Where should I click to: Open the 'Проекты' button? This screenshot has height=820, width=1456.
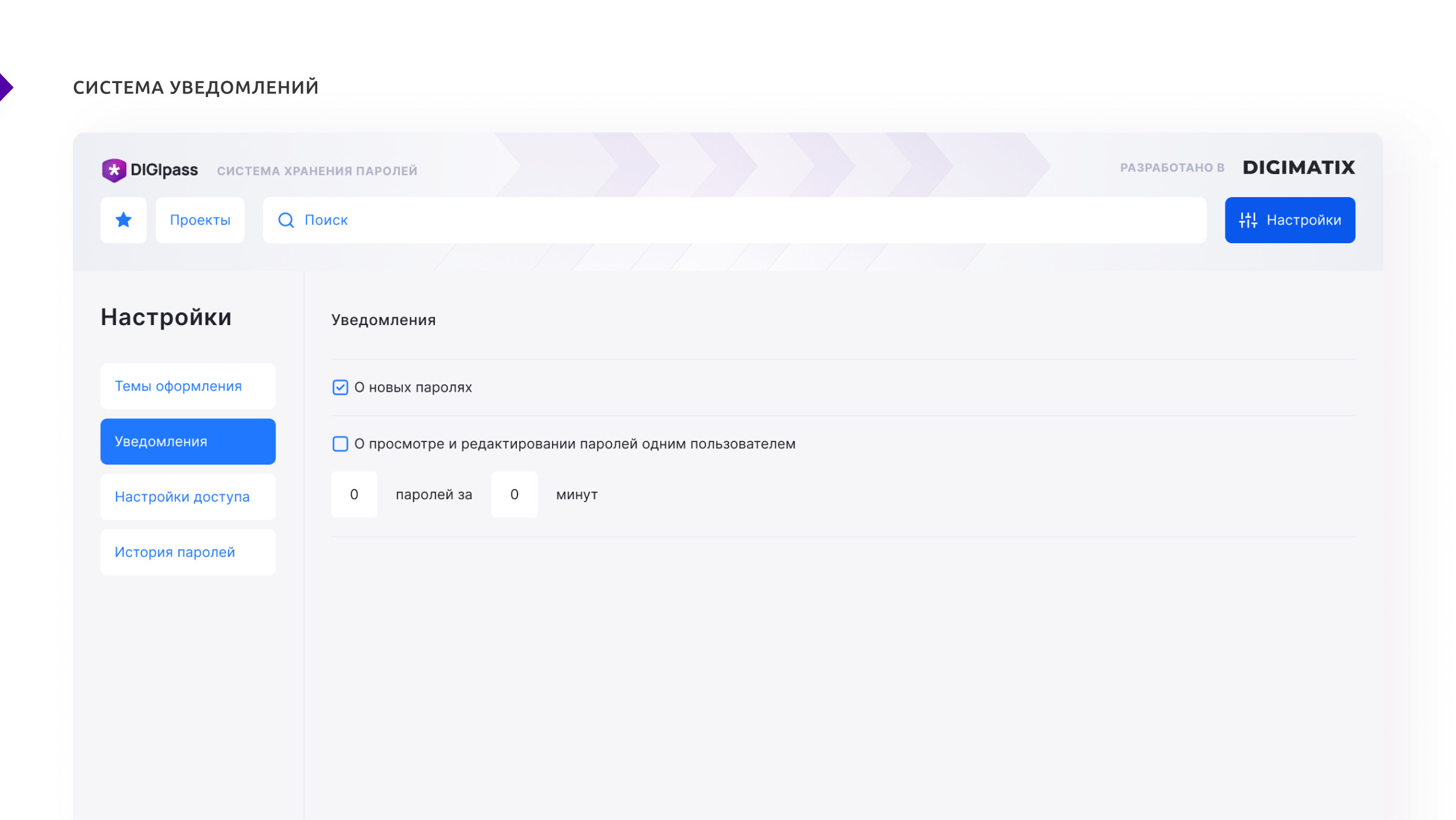pyautogui.click(x=200, y=220)
